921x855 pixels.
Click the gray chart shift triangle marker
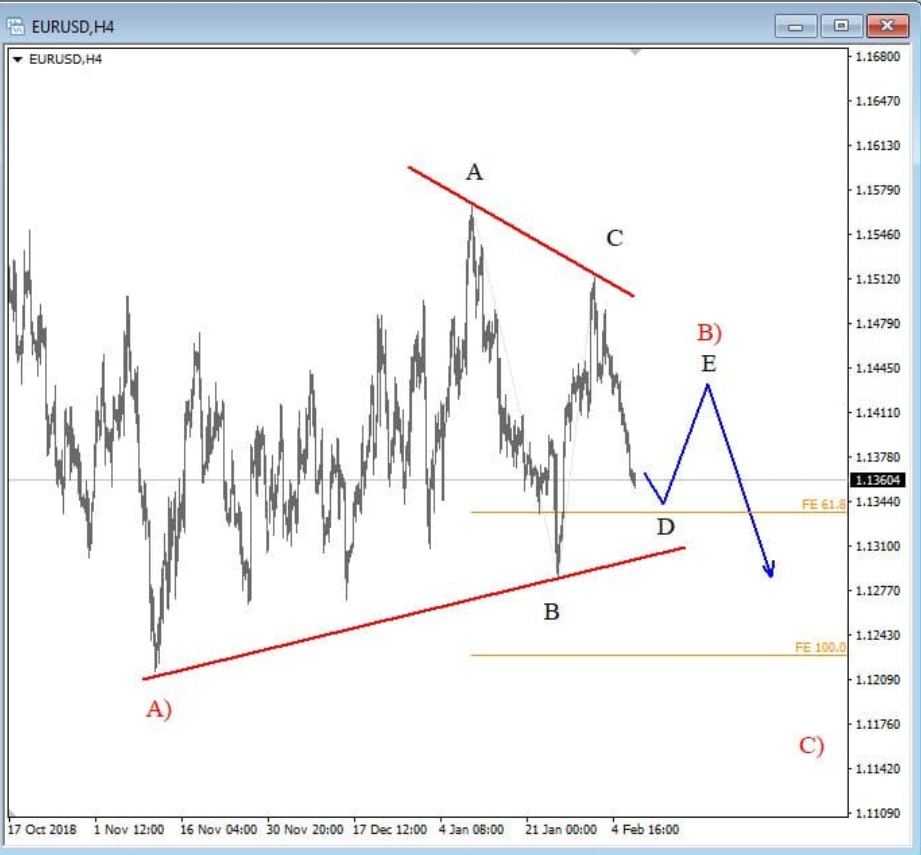point(635,51)
